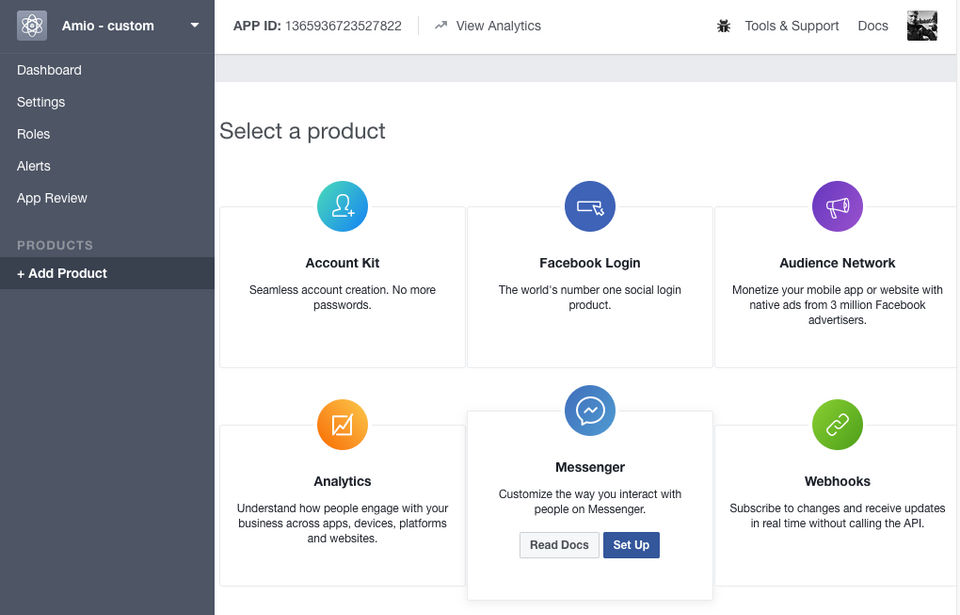Go to Settings in the sidebar
960x615 pixels.
41,102
